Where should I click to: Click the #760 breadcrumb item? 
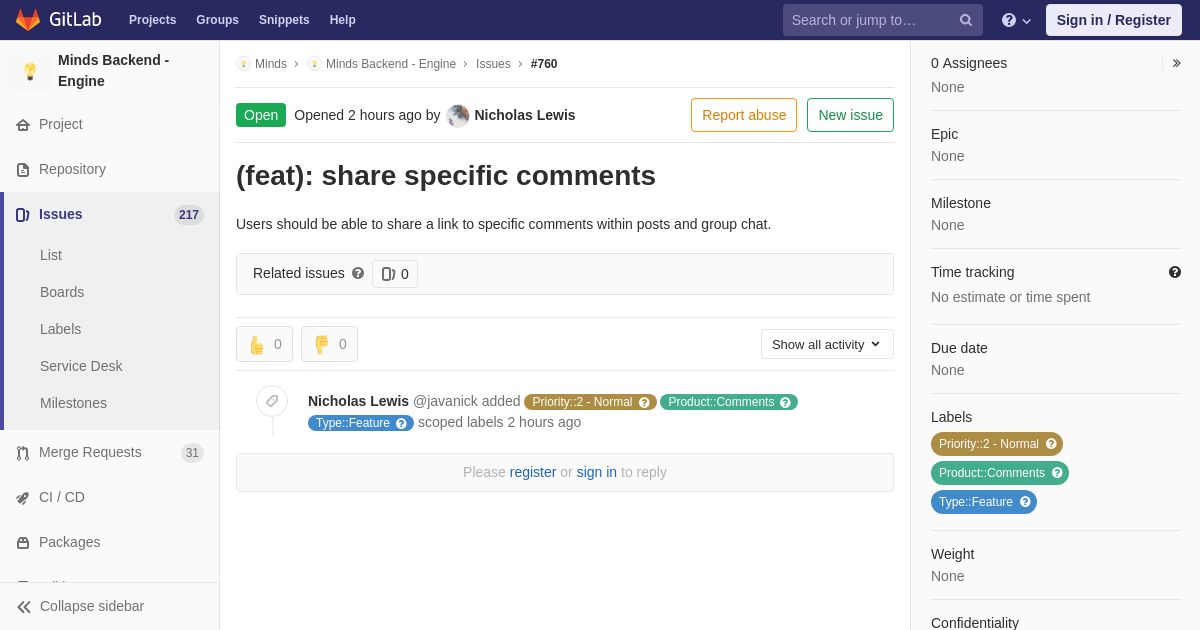[x=544, y=64]
